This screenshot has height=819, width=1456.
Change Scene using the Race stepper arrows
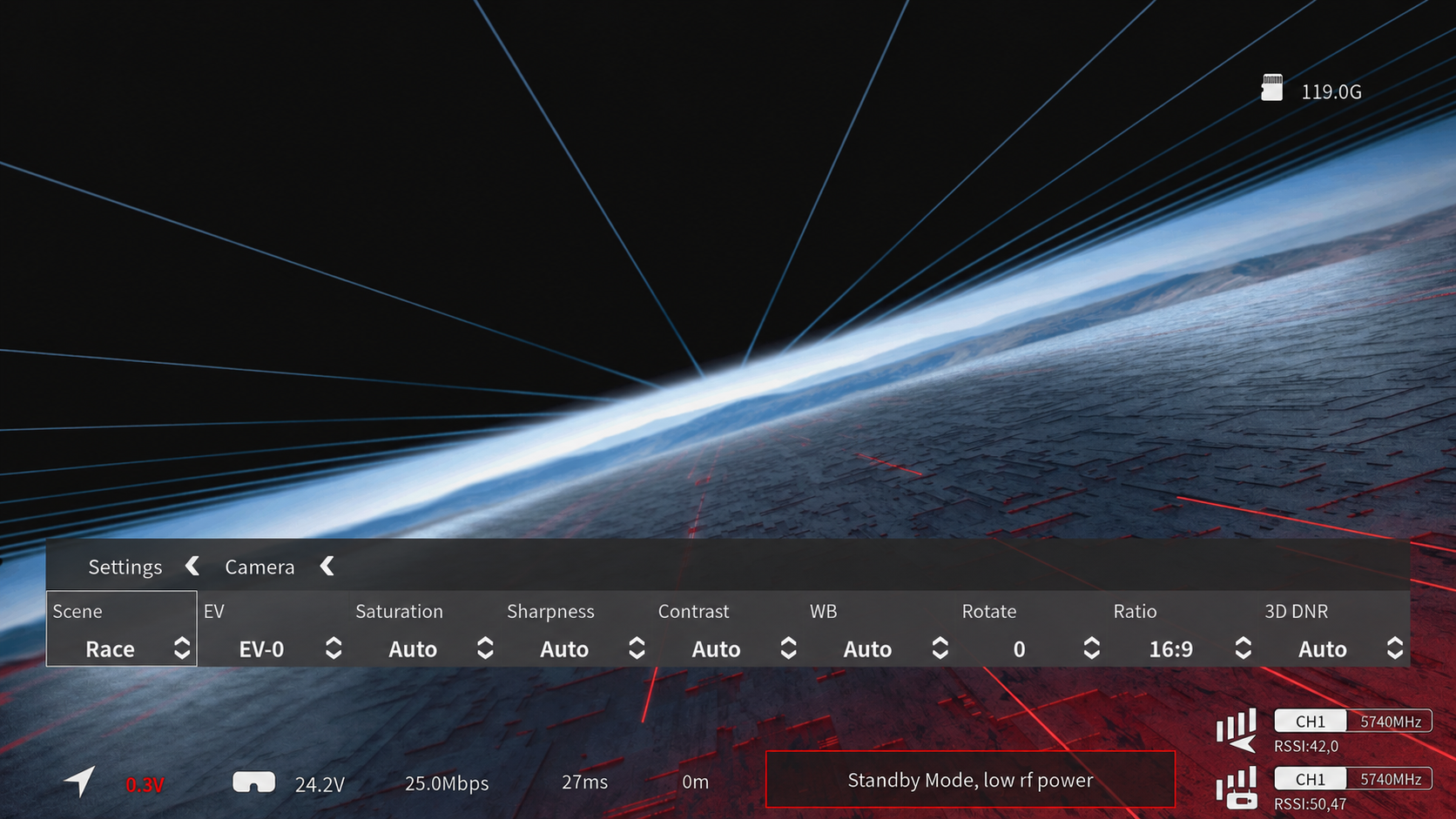click(181, 648)
